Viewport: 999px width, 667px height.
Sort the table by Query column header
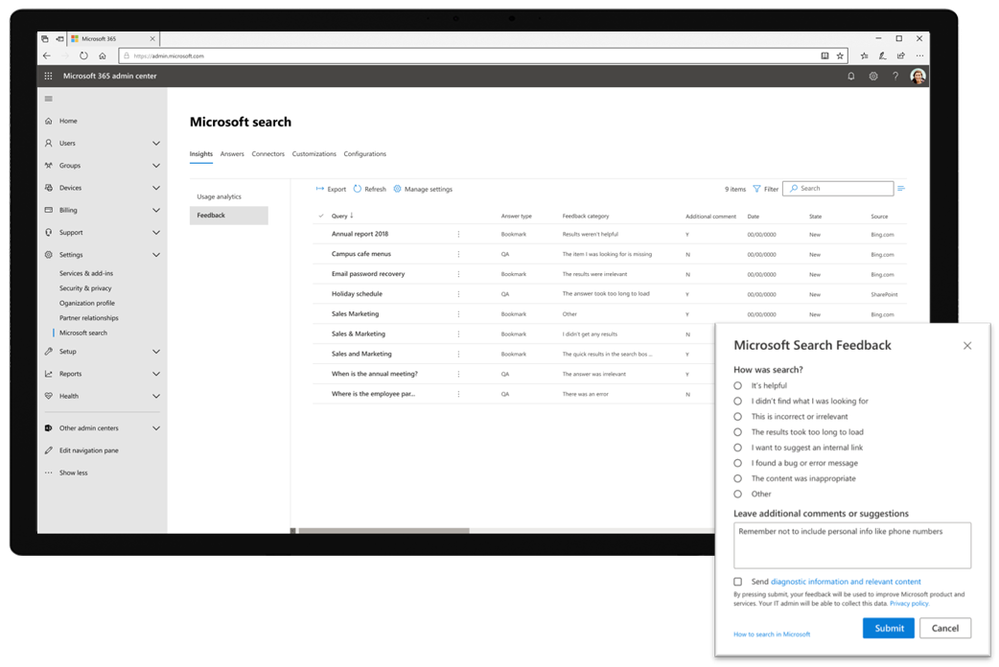[340, 216]
